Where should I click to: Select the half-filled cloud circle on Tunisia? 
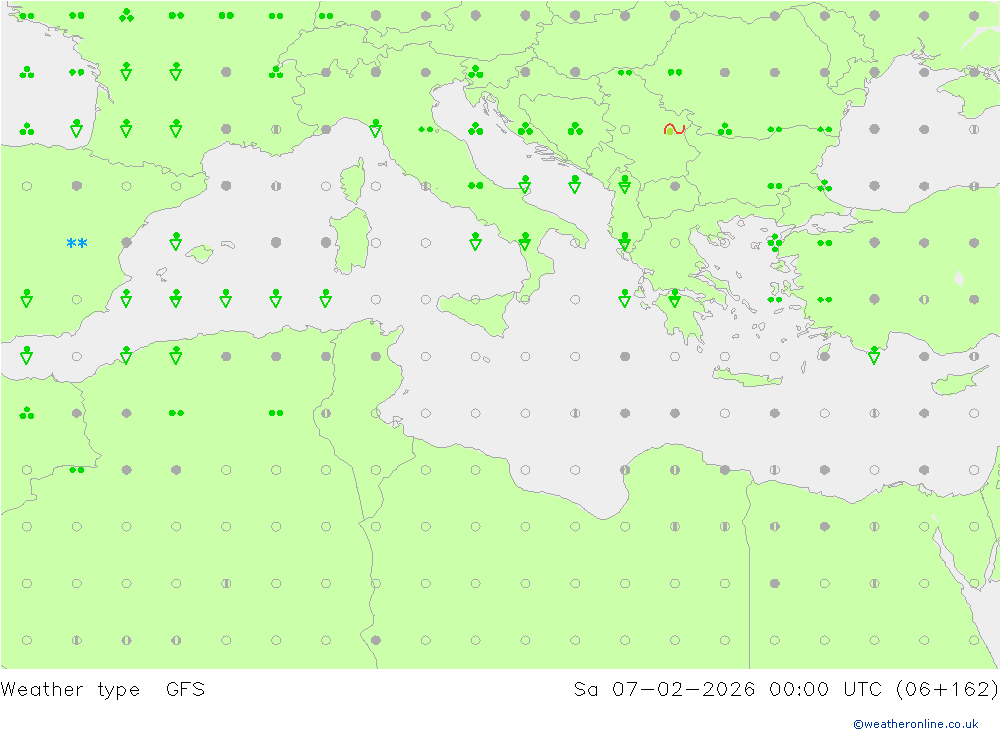coord(326,413)
